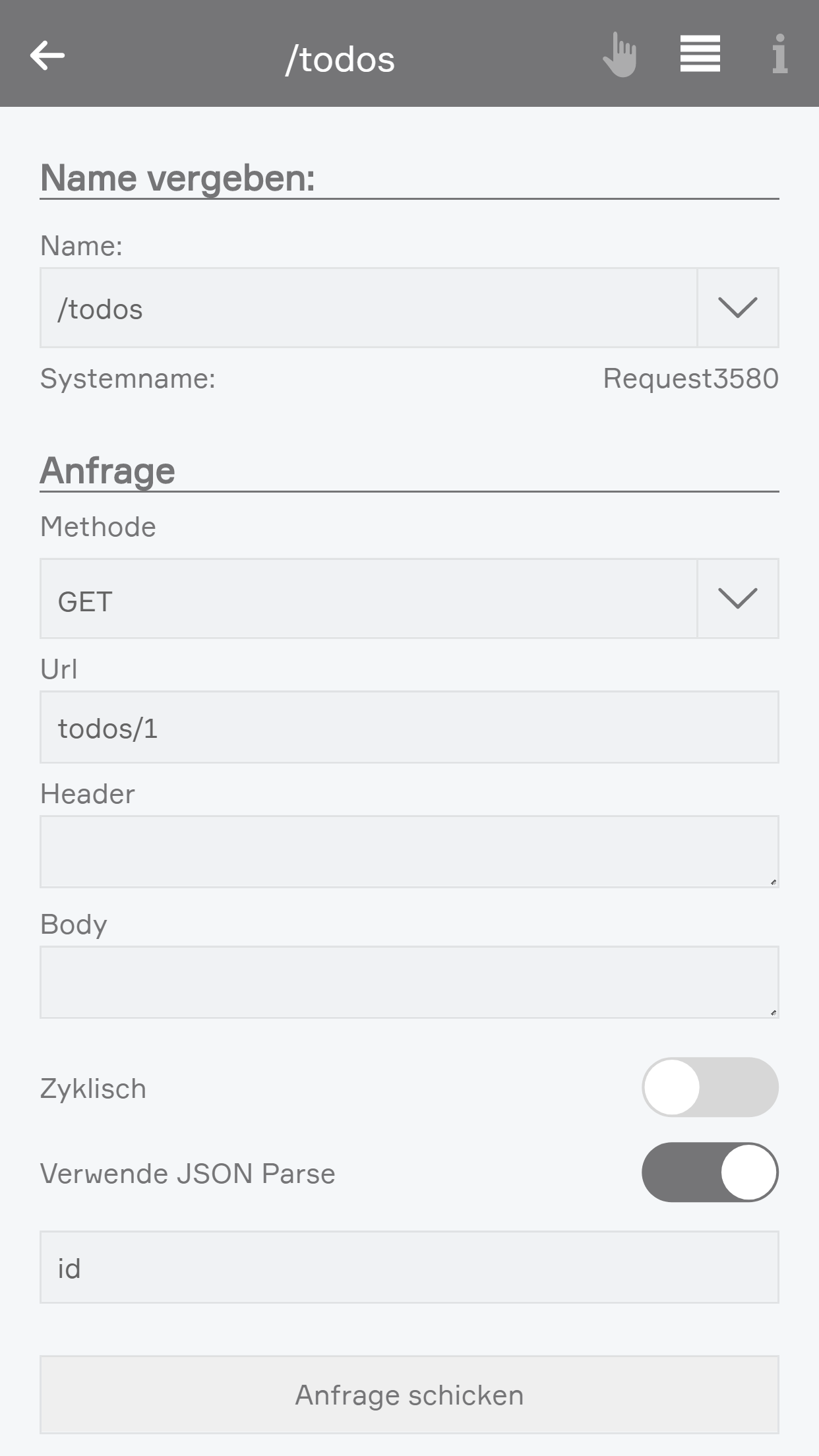The height and width of the screenshot is (1456, 819).
Task: Go back with the arrow icon
Action: [x=47, y=55]
